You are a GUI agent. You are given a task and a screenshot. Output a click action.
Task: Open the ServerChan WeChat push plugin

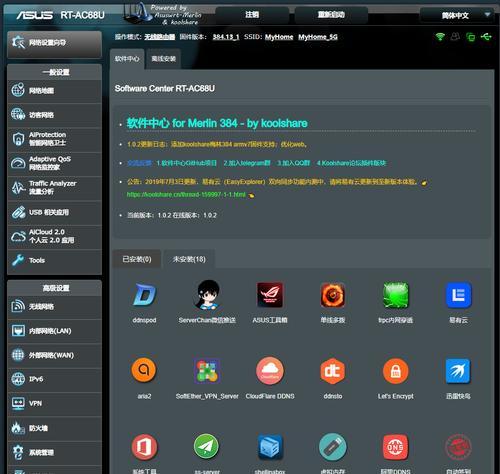click(207, 294)
